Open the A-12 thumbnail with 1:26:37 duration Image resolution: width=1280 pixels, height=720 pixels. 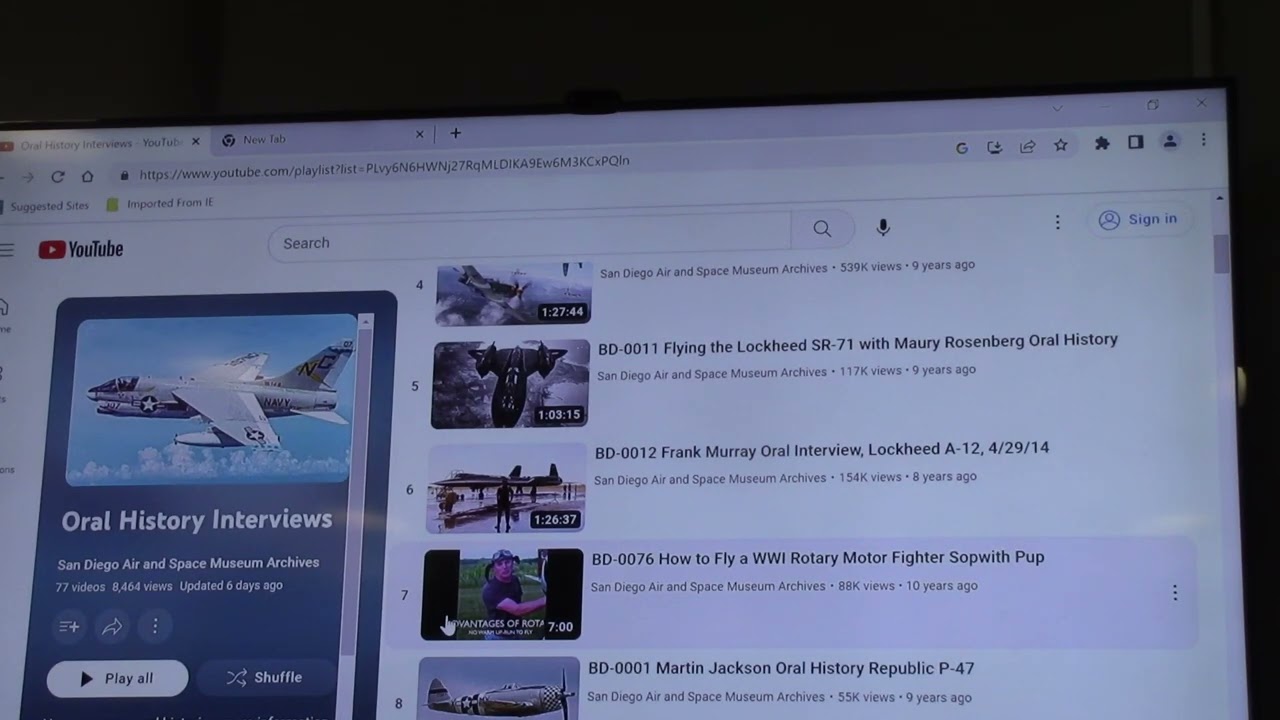pyautogui.click(x=505, y=490)
